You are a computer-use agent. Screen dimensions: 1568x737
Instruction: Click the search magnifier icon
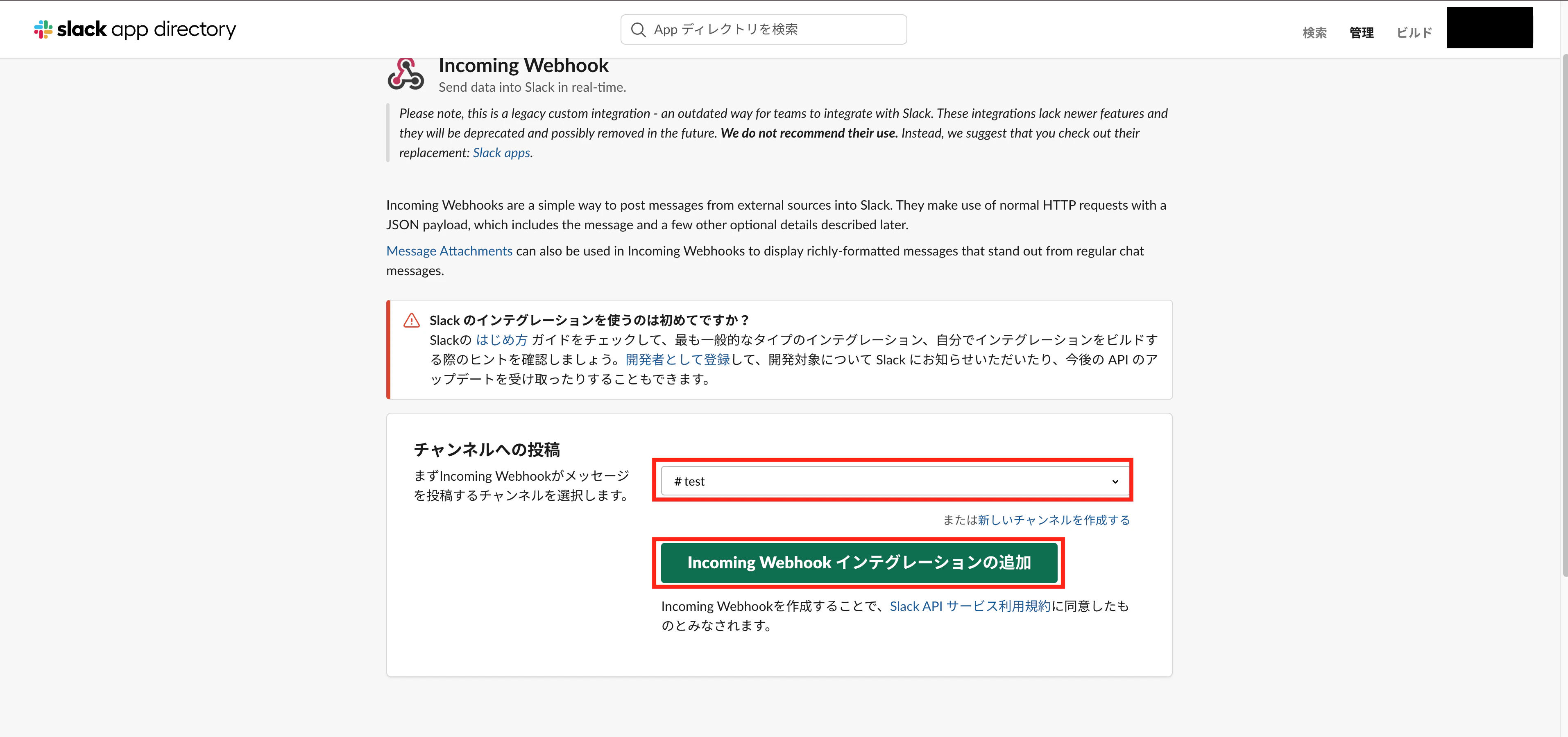(638, 30)
